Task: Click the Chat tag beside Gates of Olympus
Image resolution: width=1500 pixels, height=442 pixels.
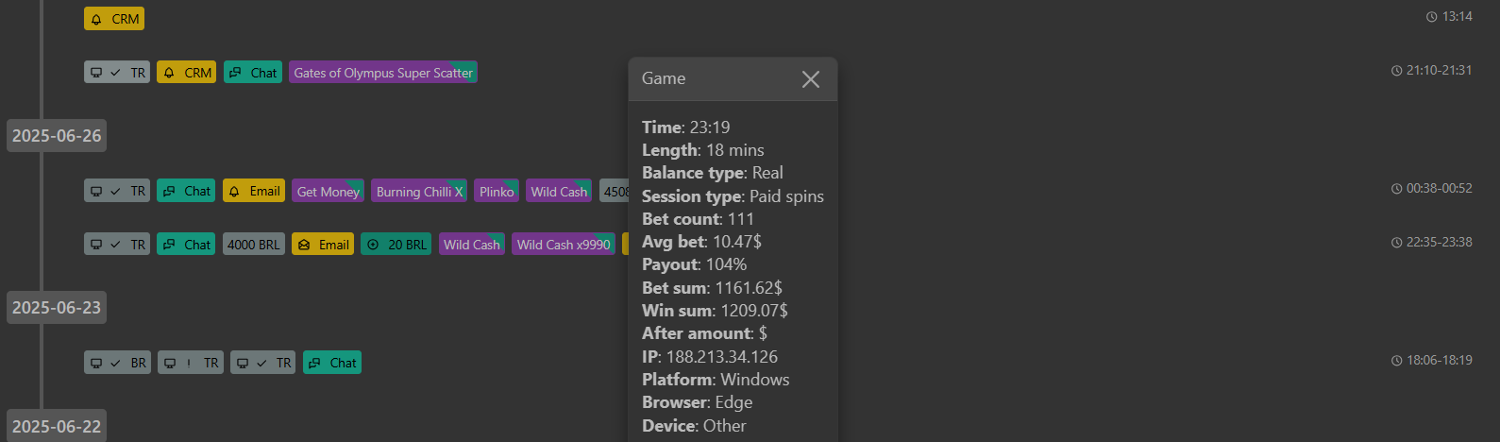Action: (x=252, y=73)
